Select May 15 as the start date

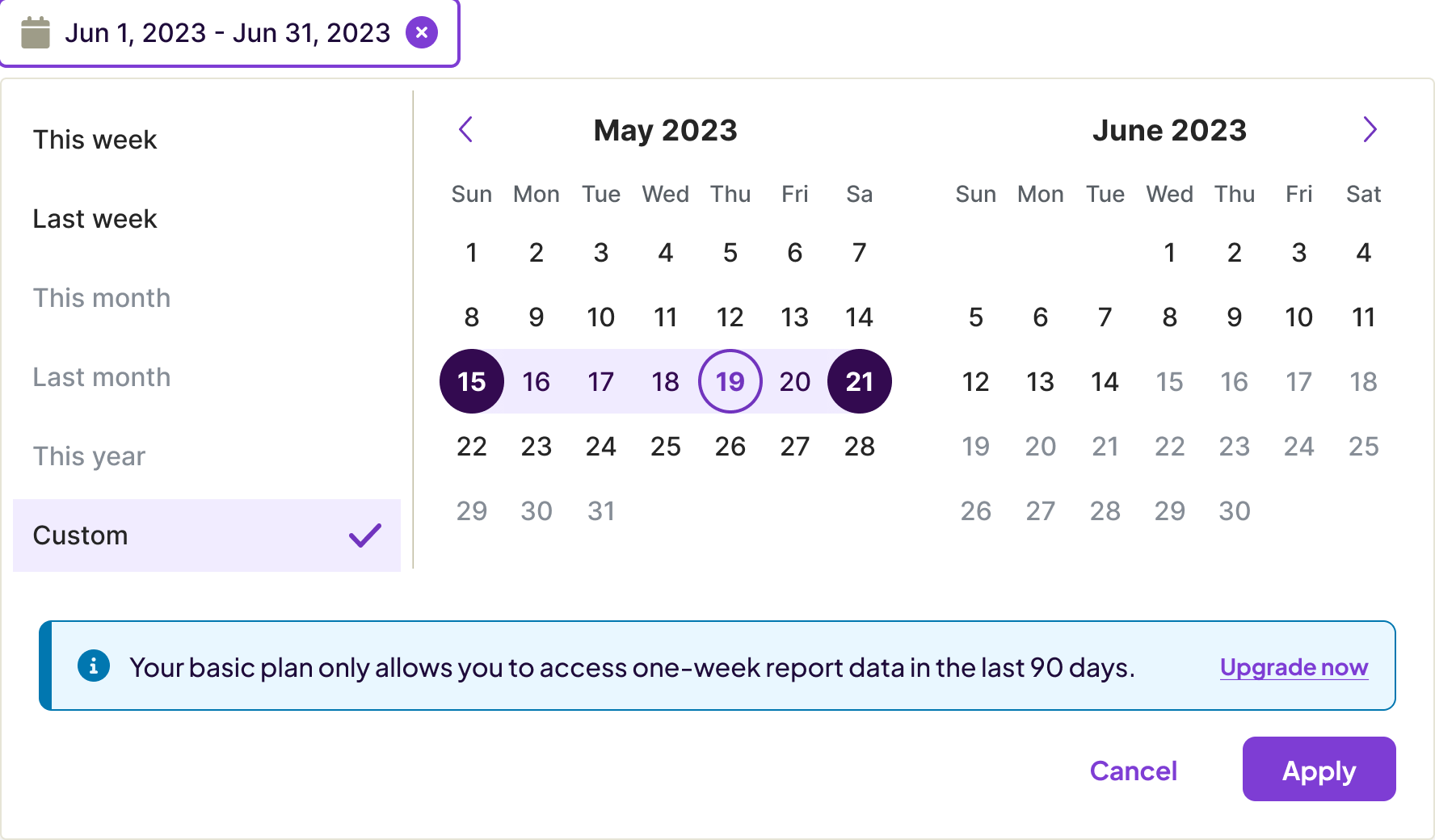coord(472,381)
